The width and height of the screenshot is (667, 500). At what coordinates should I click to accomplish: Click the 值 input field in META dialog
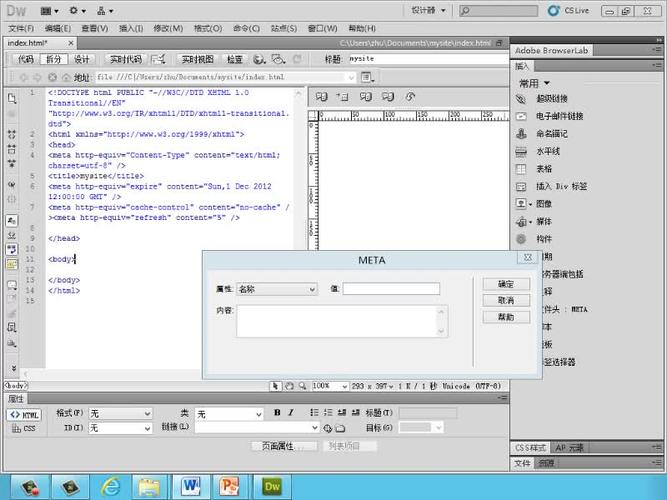pyautogui.click(x=391, y=289)
